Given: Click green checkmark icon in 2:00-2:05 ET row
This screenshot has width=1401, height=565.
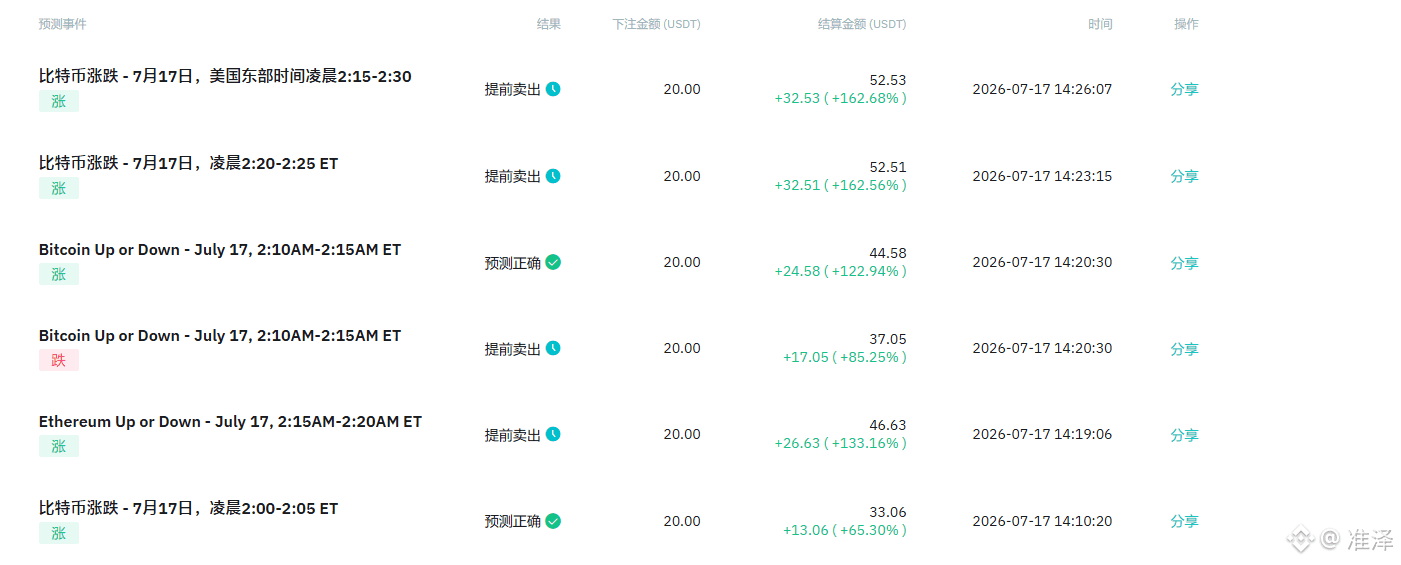Looking at the screenshot, I should pos(553,521).
